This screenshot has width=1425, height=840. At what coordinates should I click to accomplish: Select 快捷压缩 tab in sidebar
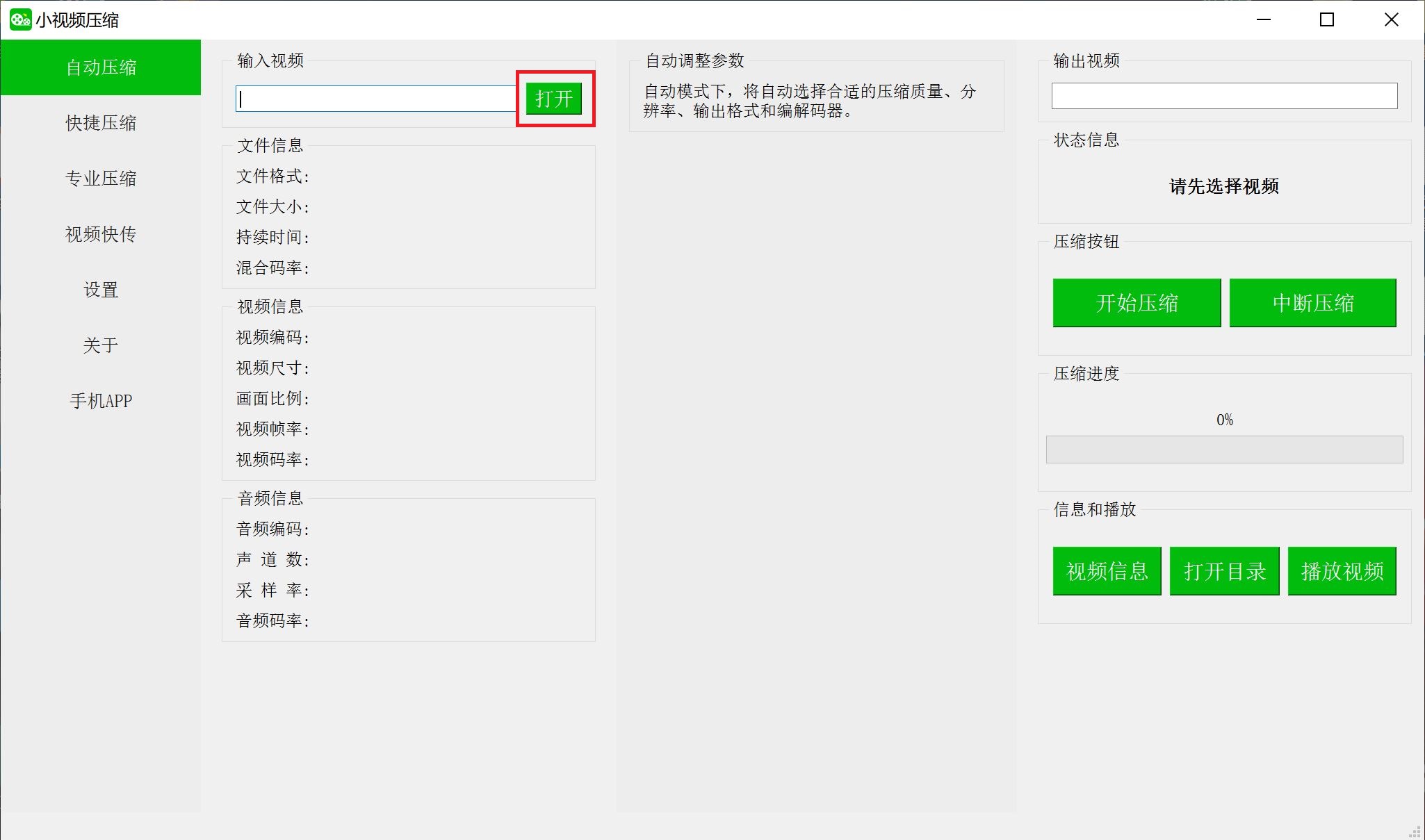(x=100, y=123)
